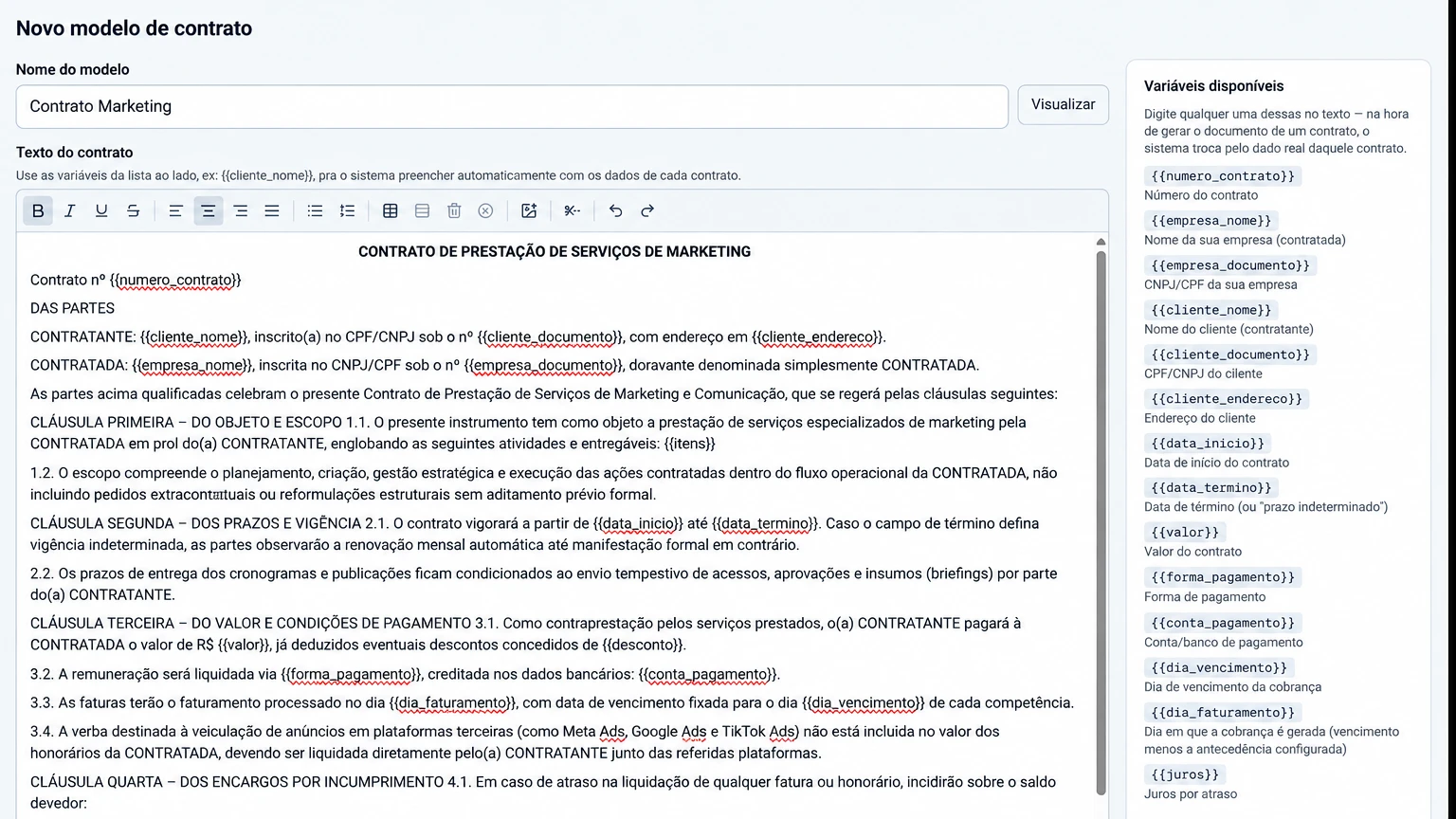1456x819 pixels.
Task: Align text to the left
Action: [x=175, y=210]
